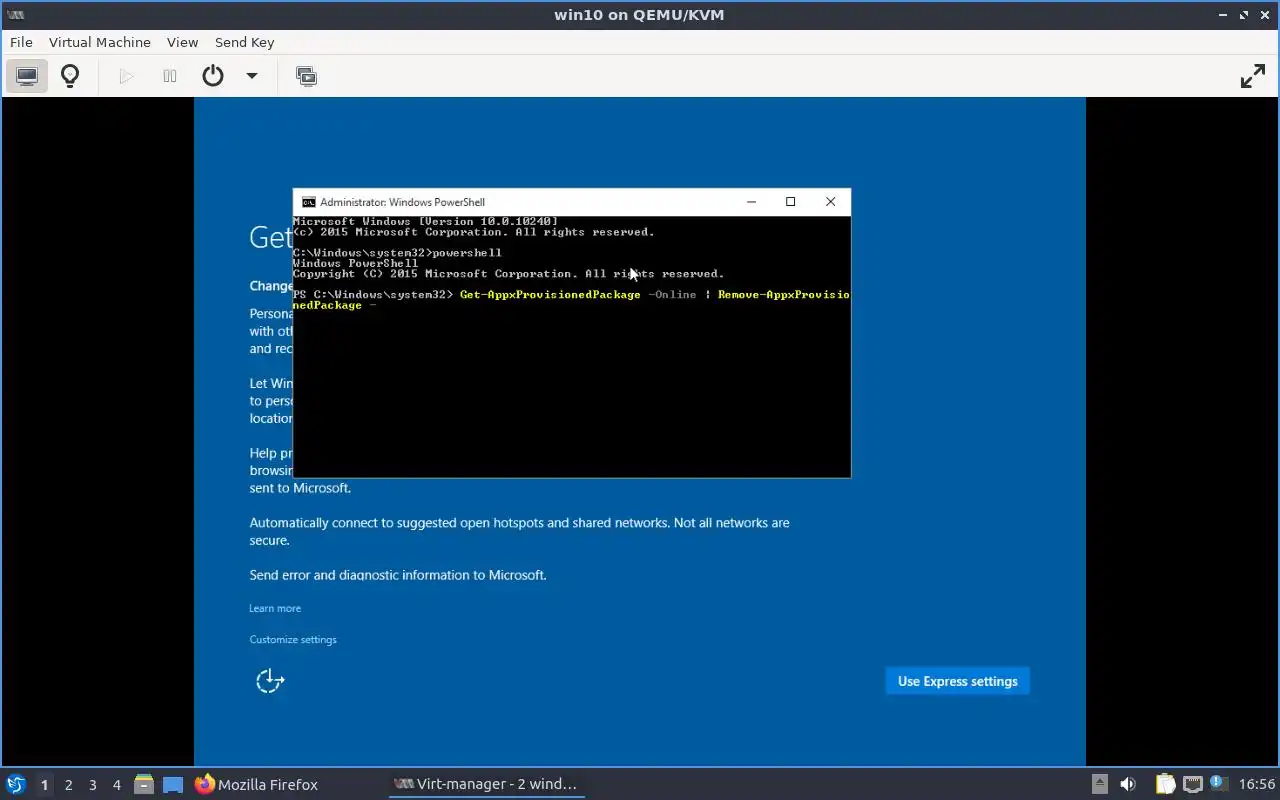Select Virt-manager taskbar entry
Image resolution: width=1280 pixels, height=800 pixels.
click(486, 784)
